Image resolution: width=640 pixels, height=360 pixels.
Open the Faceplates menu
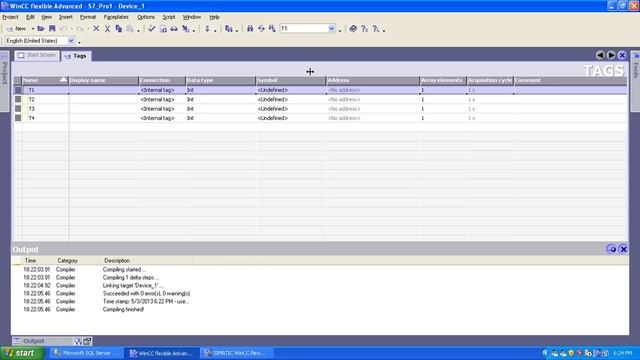tap(116, 17)
